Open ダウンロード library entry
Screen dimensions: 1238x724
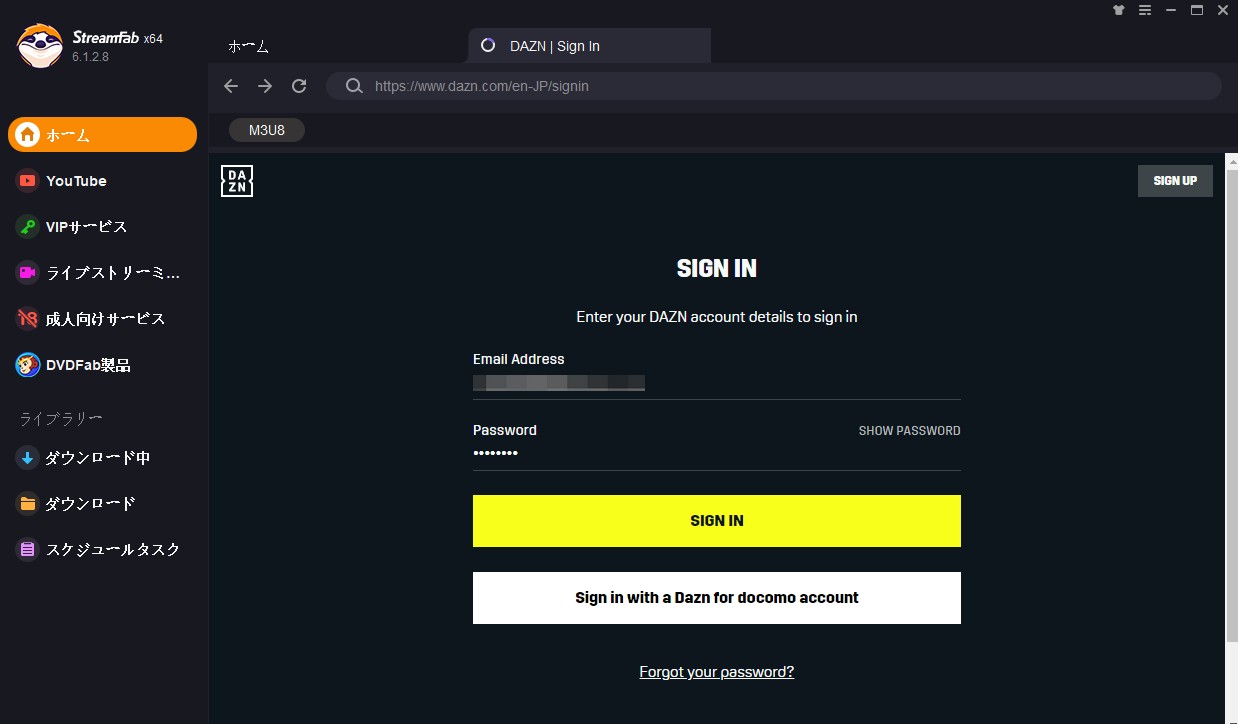[90, 504]
